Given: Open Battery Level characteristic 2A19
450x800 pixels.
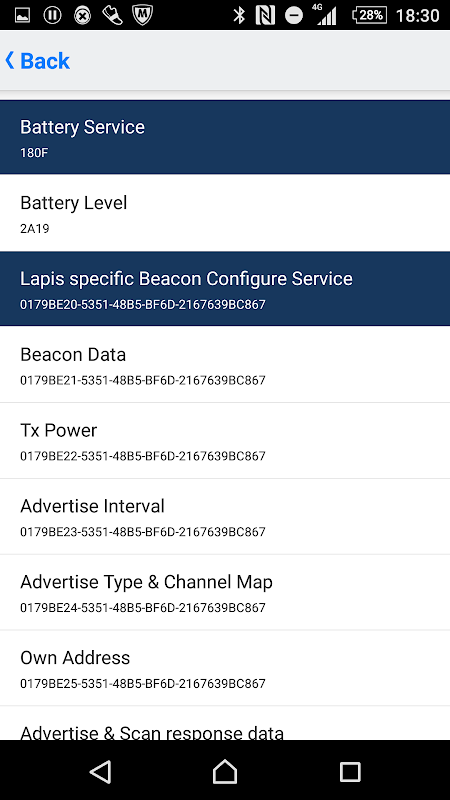Looking at the screenshot, I should (x=225, y=213).
